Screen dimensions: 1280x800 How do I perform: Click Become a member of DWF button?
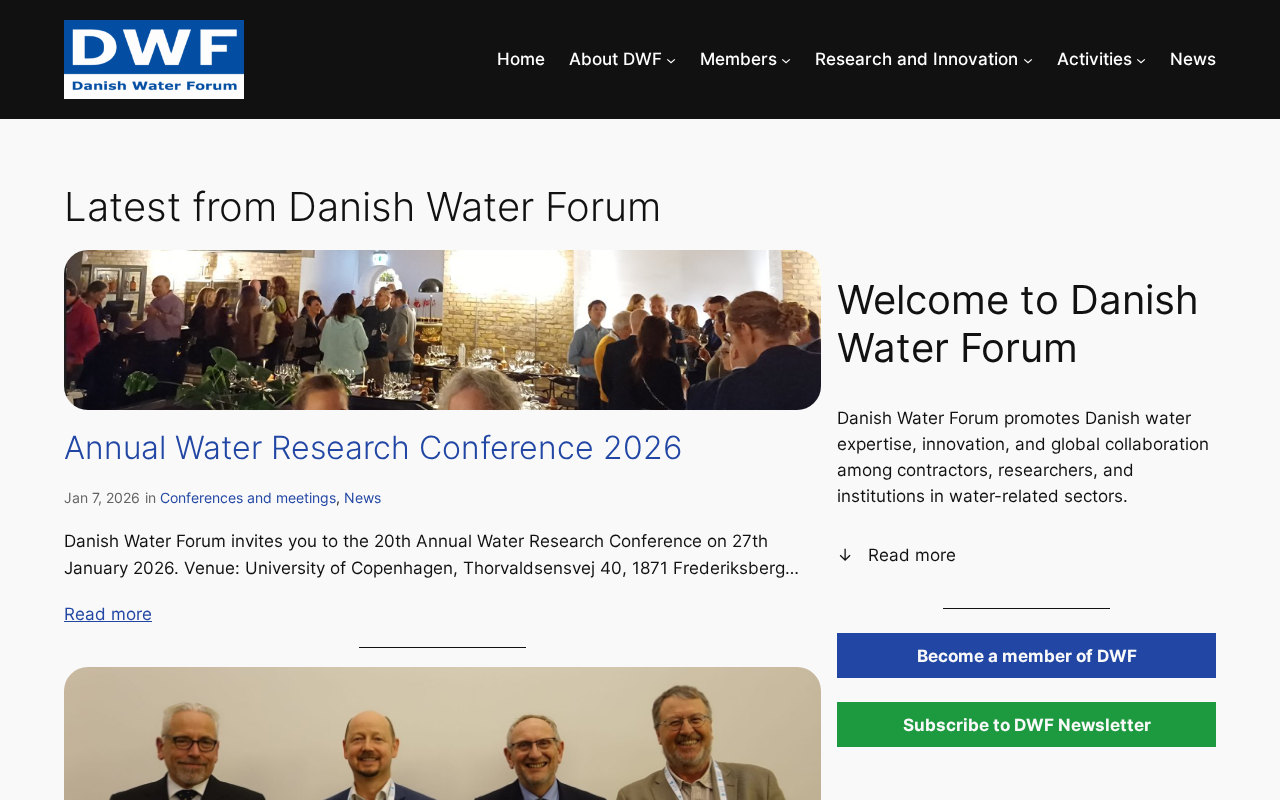pos(1026,656)
